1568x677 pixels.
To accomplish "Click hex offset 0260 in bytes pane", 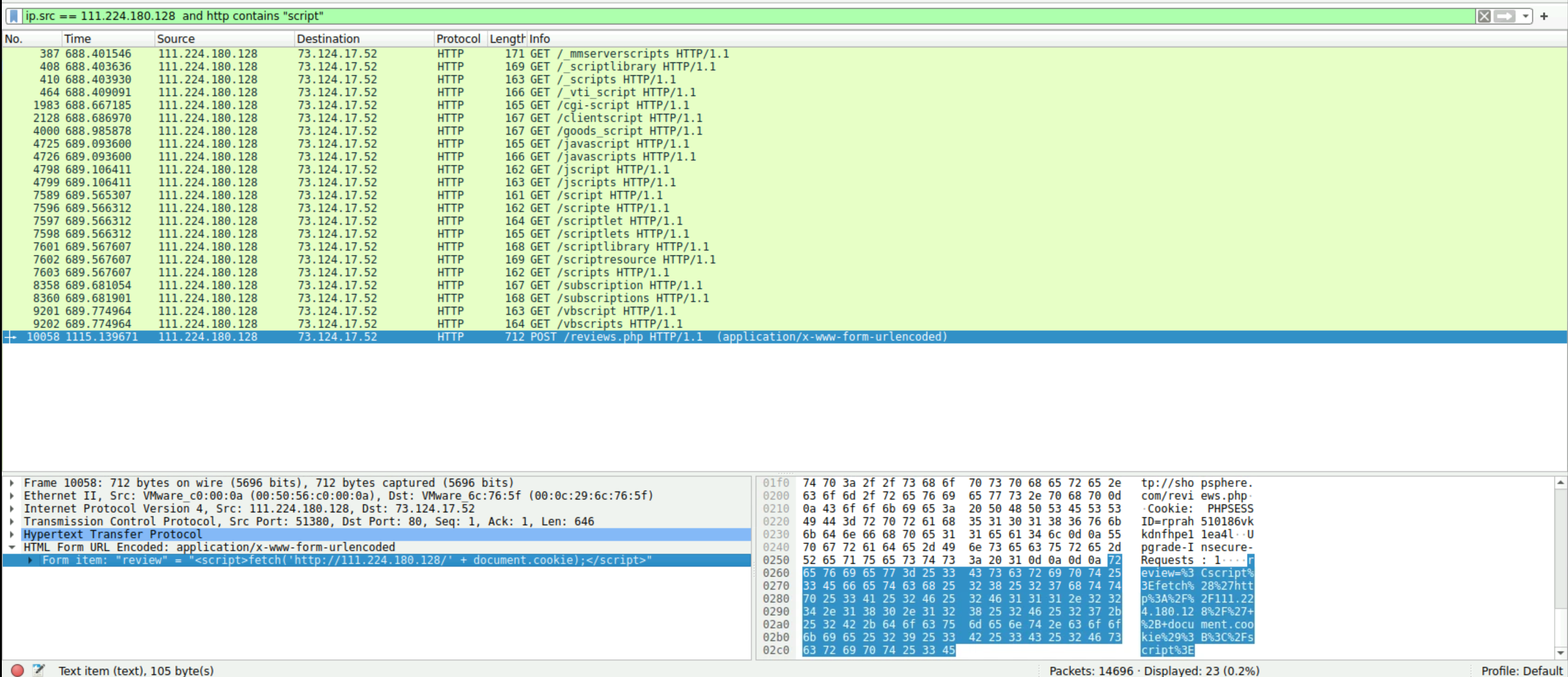I will [x=776, y=573].
